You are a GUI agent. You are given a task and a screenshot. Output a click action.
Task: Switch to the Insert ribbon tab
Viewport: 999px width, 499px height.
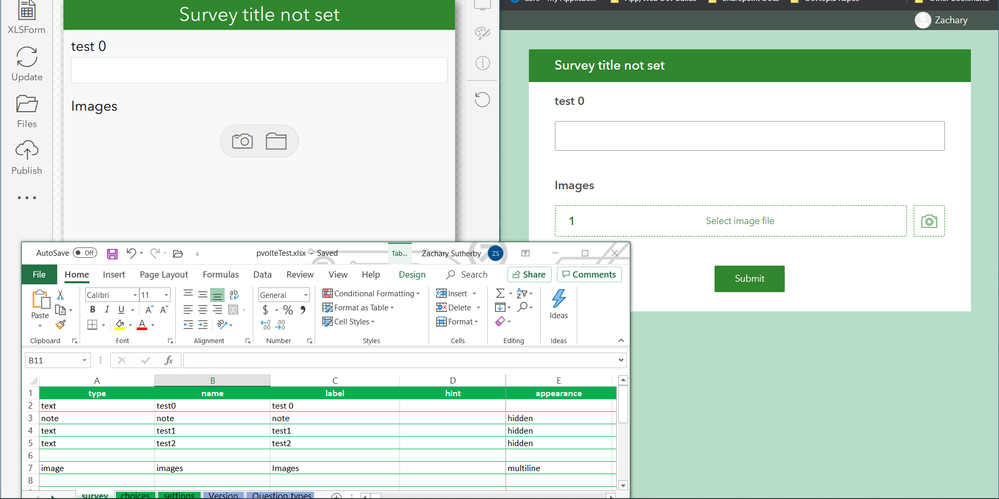(x=114, y=275)
